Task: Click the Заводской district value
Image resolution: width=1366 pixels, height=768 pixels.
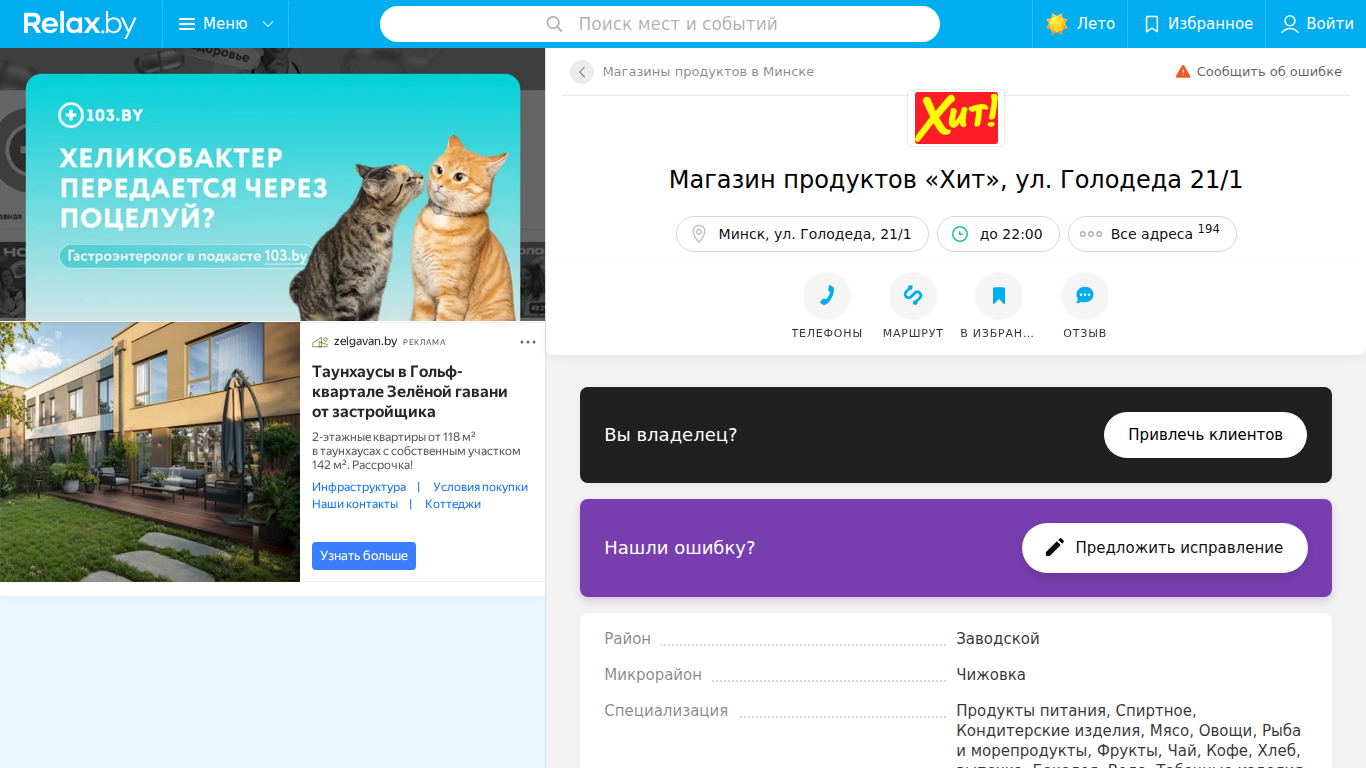Action: point(998,639)
